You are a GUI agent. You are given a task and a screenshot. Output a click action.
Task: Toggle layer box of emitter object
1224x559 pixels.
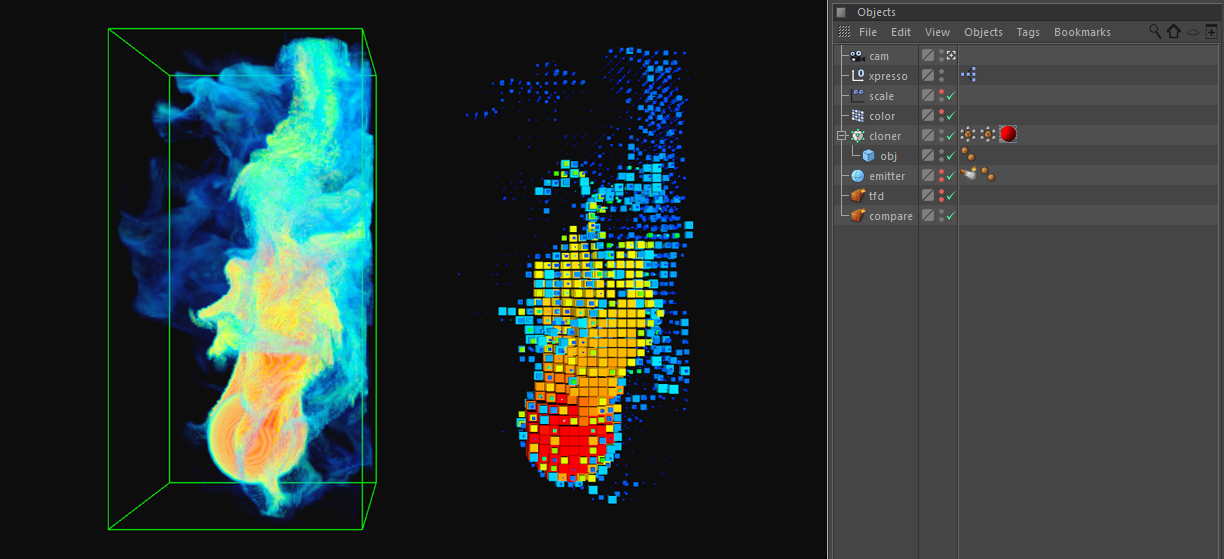click(928, 176)
